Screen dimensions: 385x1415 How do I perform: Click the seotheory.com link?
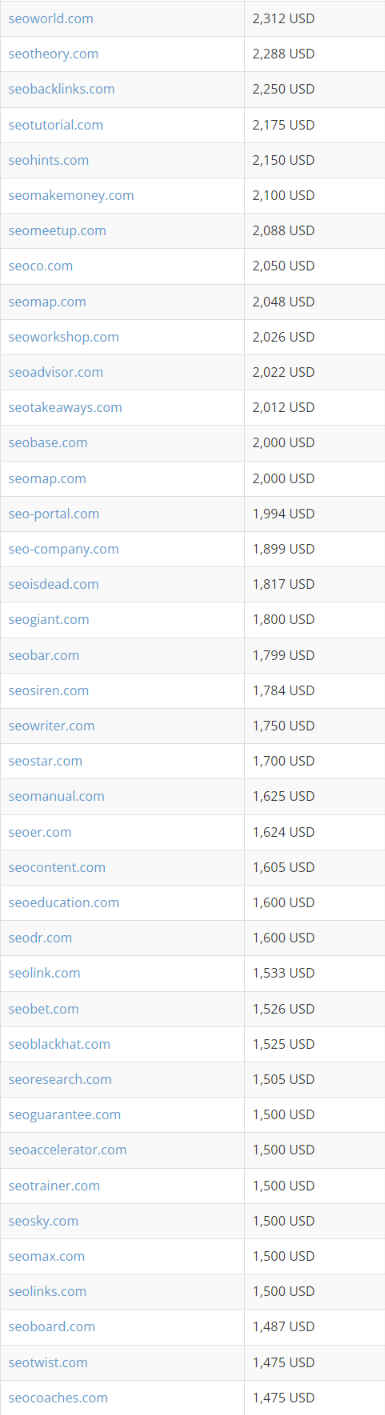(x=53, y=53)
